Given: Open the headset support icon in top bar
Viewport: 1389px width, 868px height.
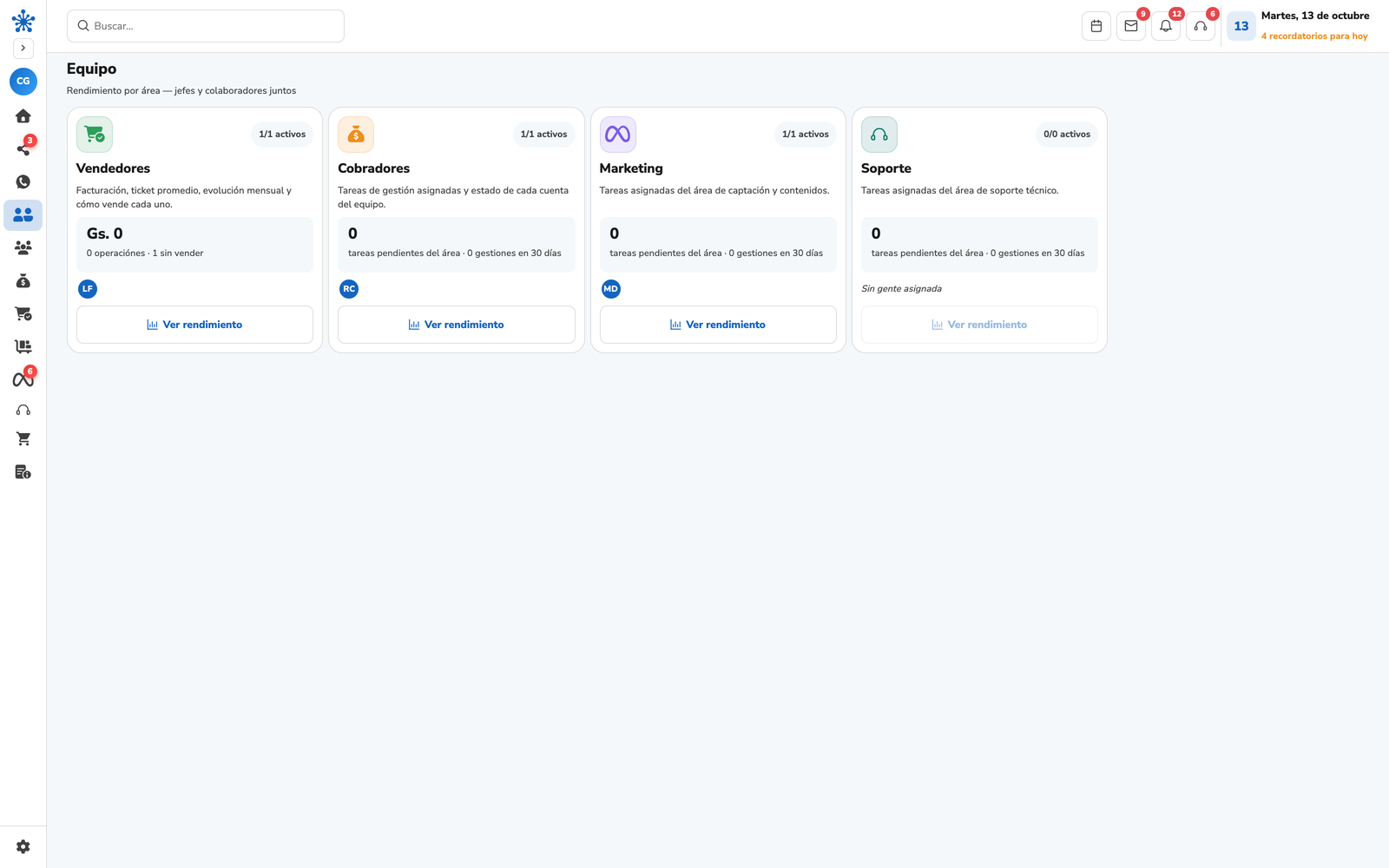Looking at the screenshot, I should click(x=1201, y=26).
